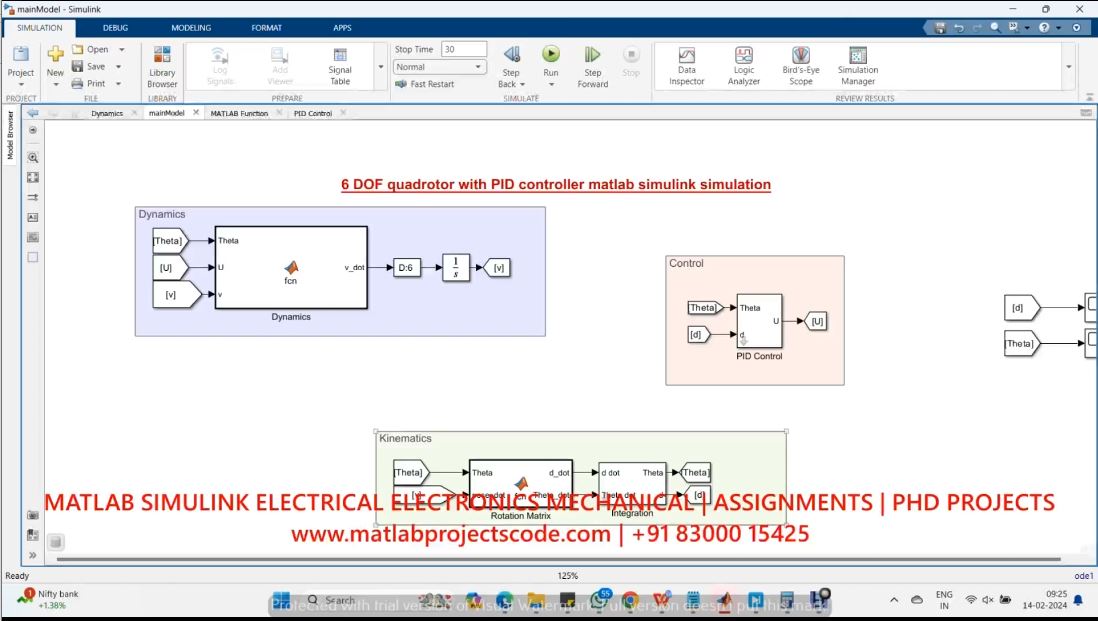The height and width of the screenshot is (621, 1098).
Task: Click the Signal Table icon
Action: click(x=340, y=66)
